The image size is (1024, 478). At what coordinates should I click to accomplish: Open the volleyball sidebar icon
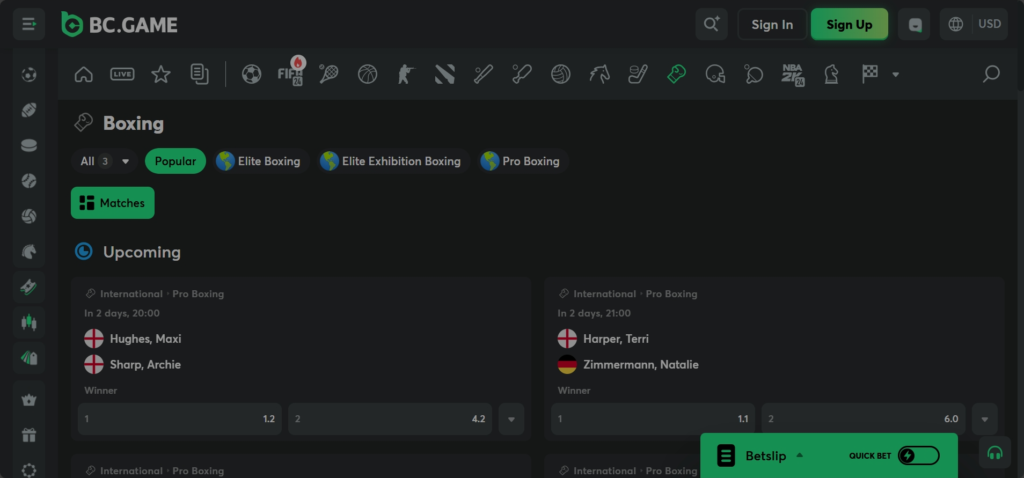pyautogui.click(x=29, y=216)
